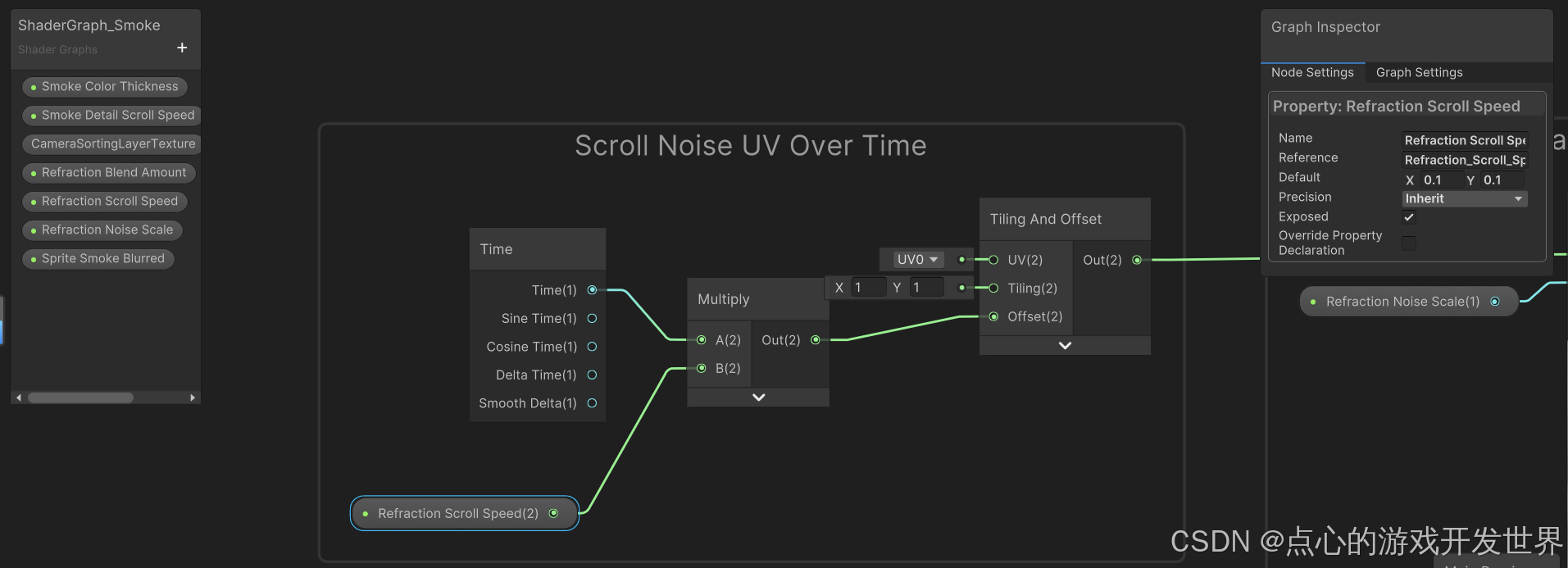This screenshot has height=568, width=1568.
Task: Open the UV0 channel dropdown
Action: 917,260
